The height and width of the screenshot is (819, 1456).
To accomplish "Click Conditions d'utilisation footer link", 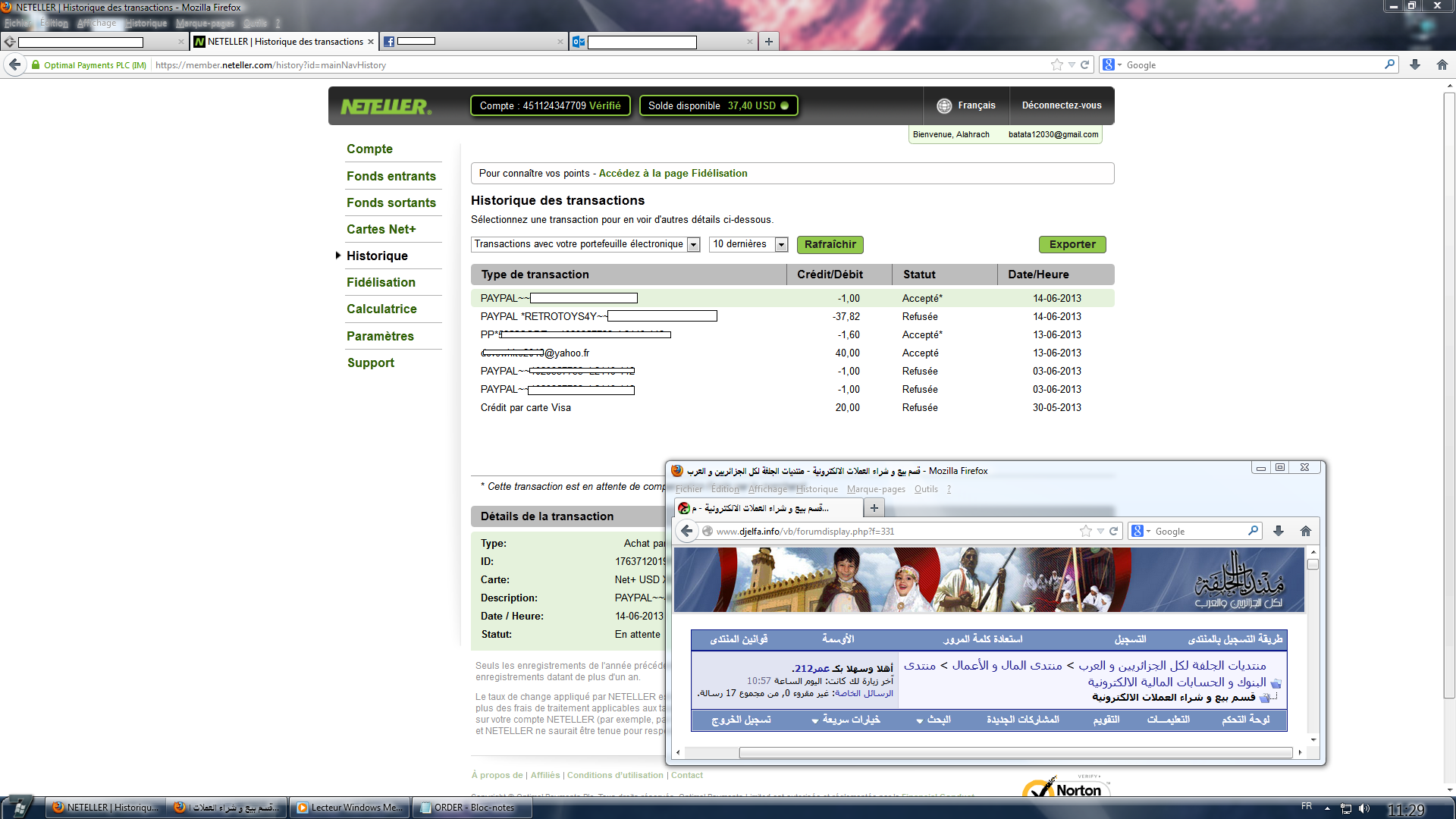I will point(615,775).
